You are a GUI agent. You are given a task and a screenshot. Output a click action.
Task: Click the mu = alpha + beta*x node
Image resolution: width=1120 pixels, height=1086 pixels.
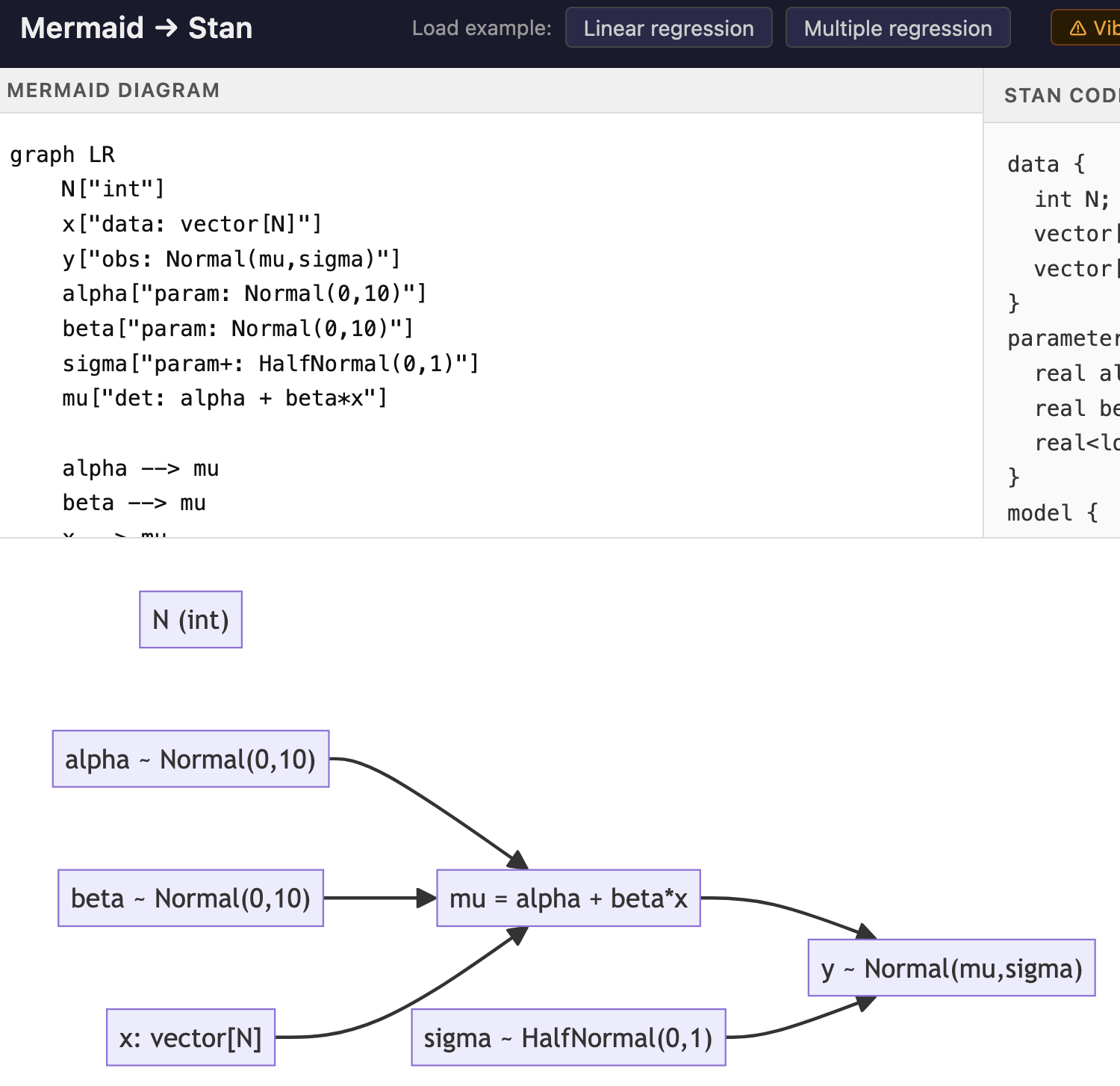(568, 899)
